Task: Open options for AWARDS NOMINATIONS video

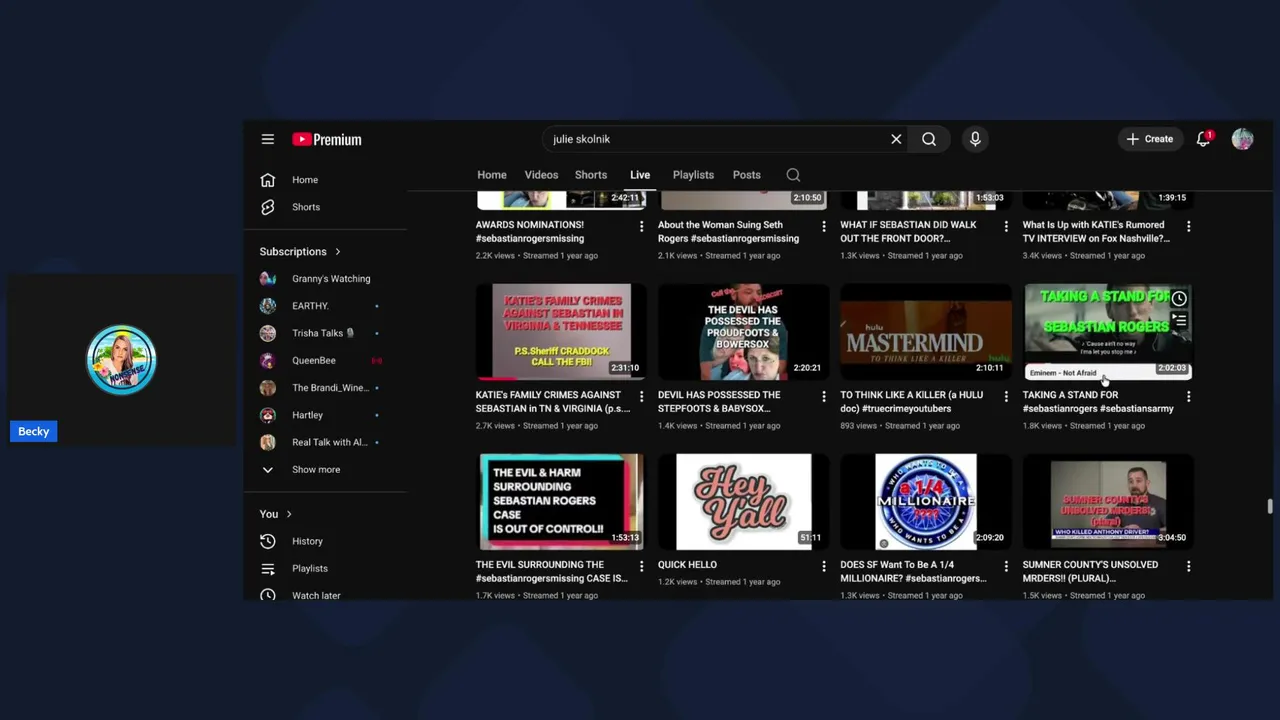Action: (x=642, y=227)
